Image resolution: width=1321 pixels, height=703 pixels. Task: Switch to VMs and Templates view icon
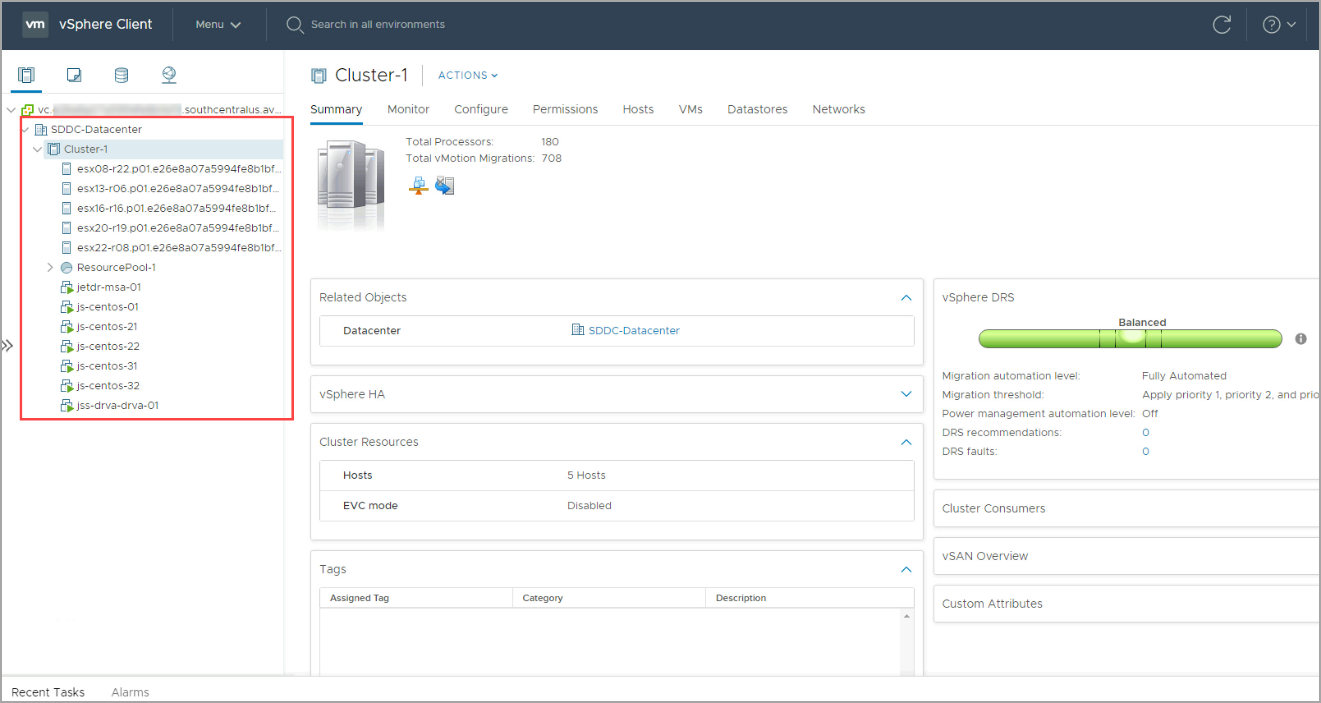[x=73, y=75]
